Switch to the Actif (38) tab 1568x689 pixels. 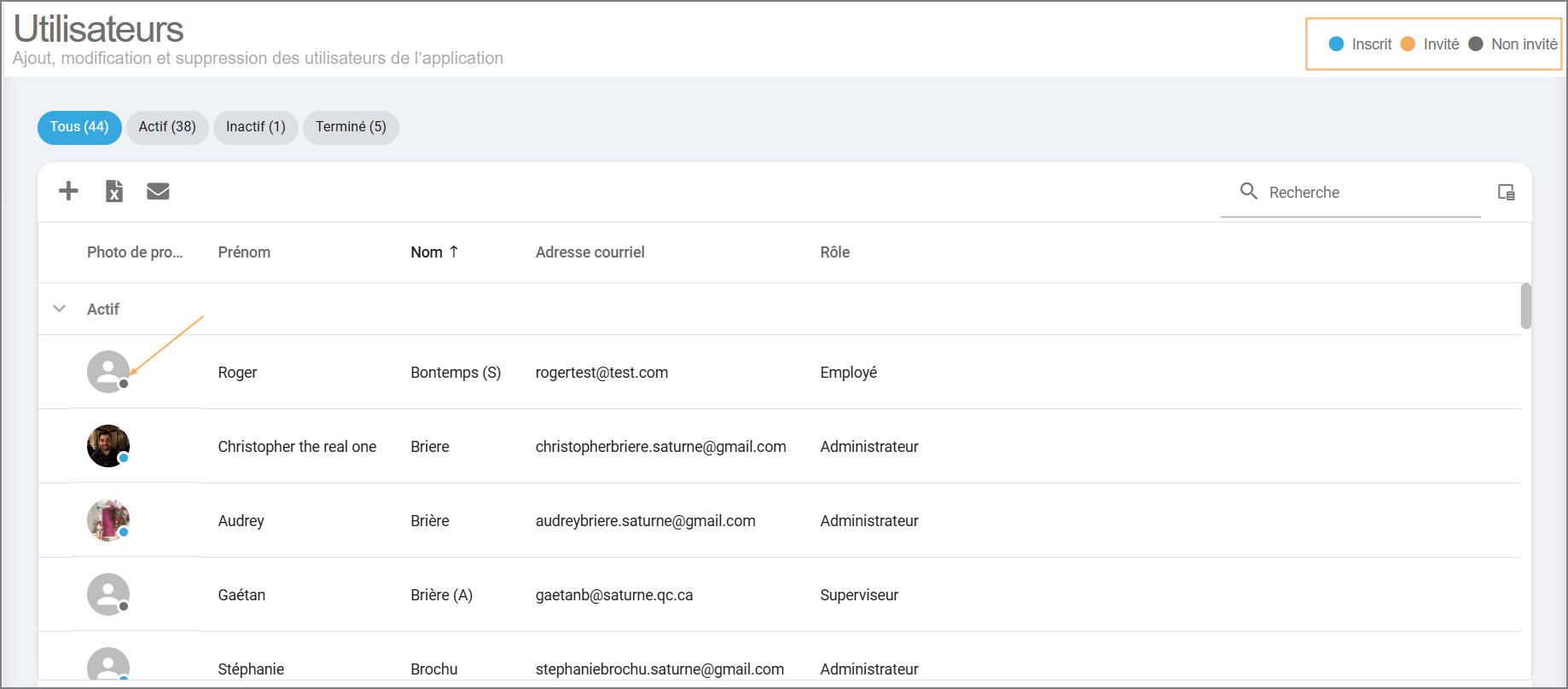point(167,127)
